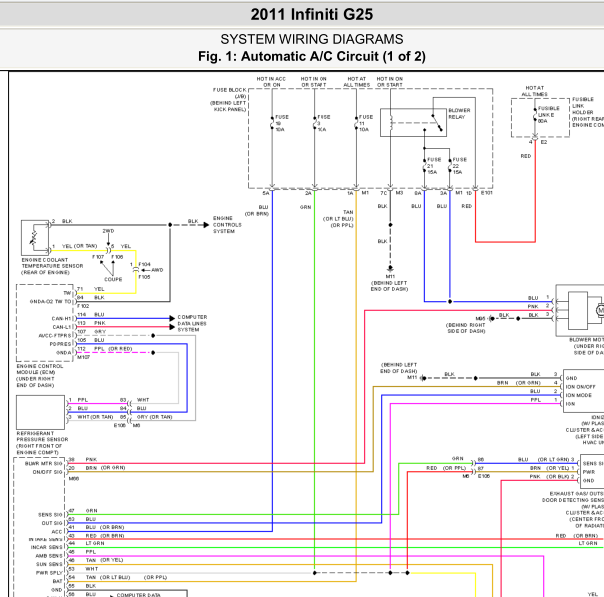Click the coolant sensor thermistor symbol
604x597 pixels.
(x=34, y=238)
